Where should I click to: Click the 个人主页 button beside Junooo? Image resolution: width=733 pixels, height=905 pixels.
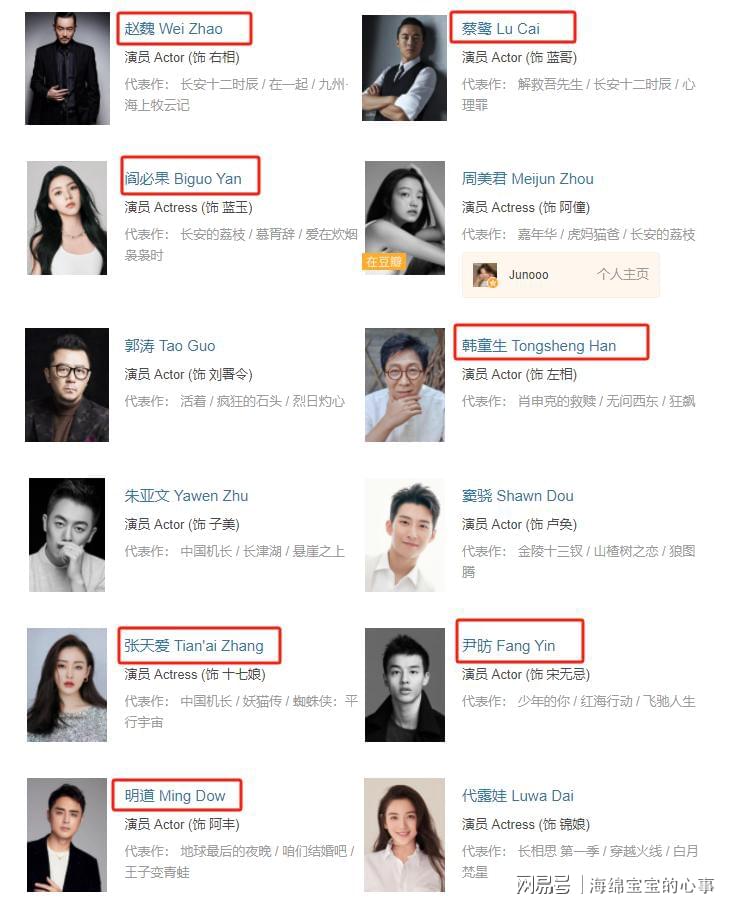tap(623, 274)
